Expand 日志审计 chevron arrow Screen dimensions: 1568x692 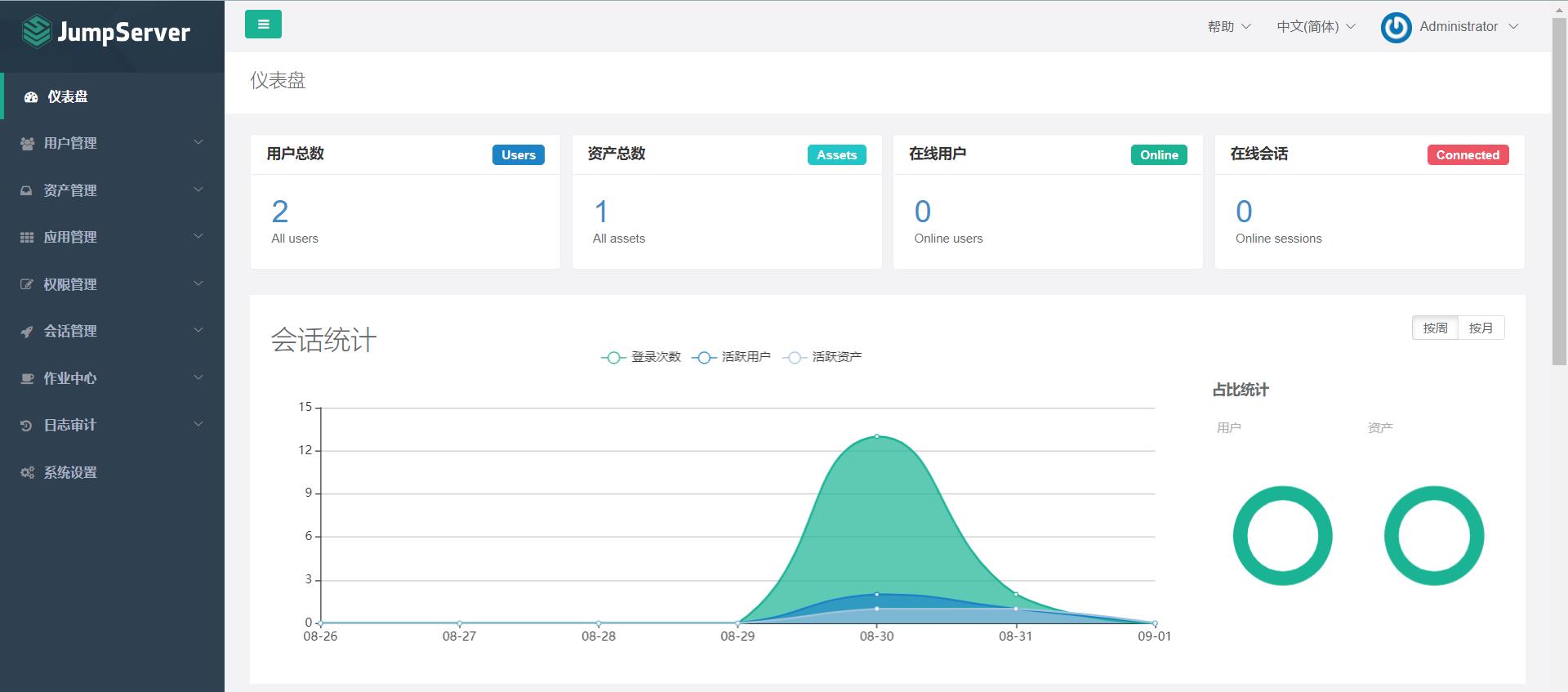click(198, 424)
